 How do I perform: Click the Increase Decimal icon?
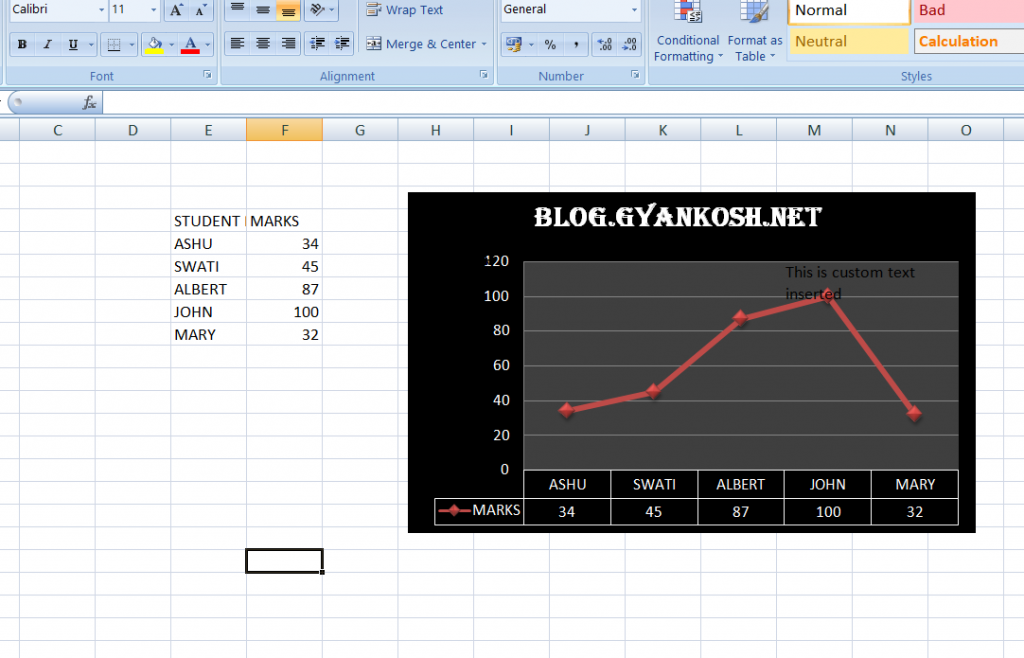(604, 44)
